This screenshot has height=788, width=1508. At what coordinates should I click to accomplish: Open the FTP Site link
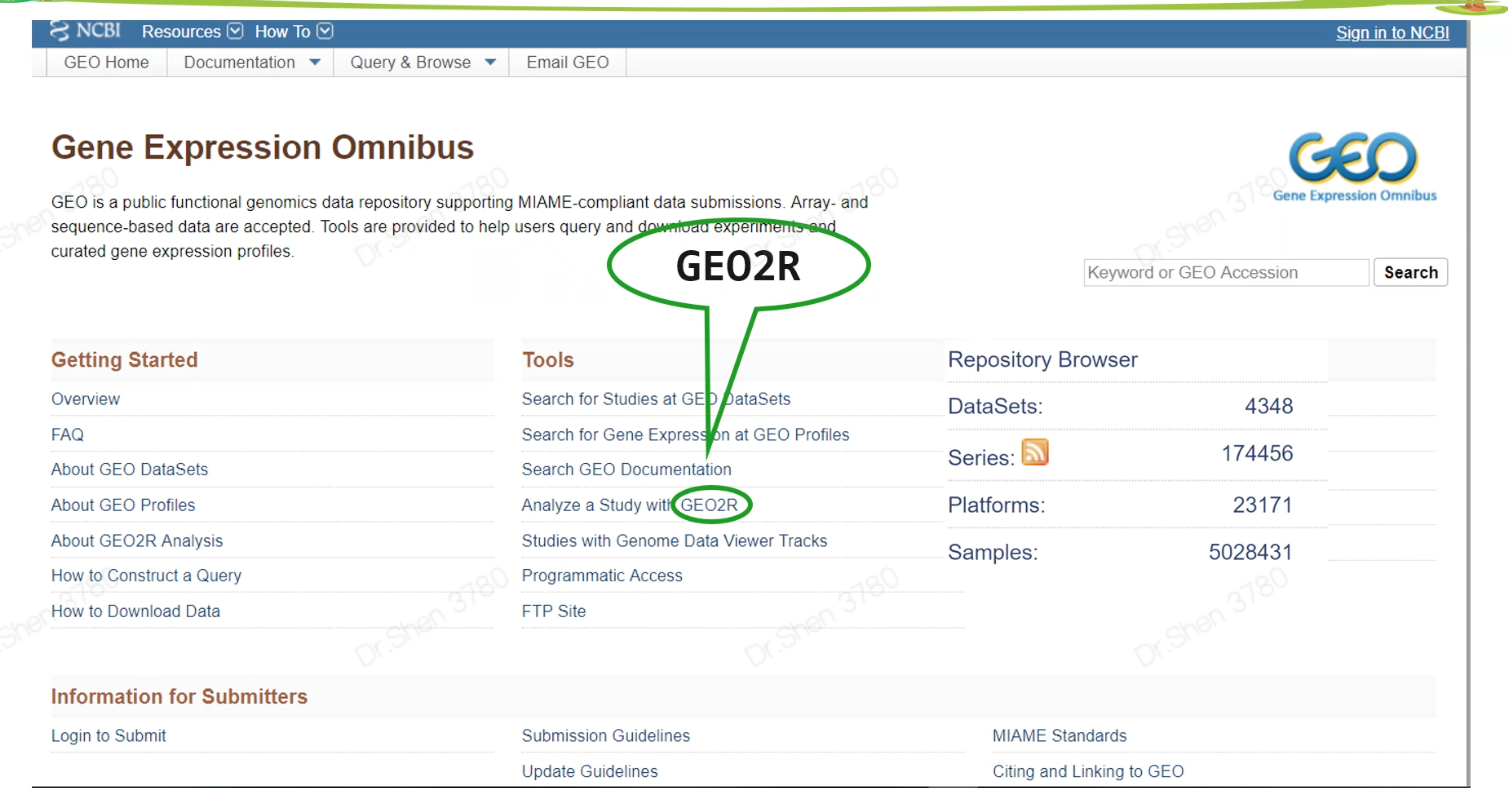[554, 611]
